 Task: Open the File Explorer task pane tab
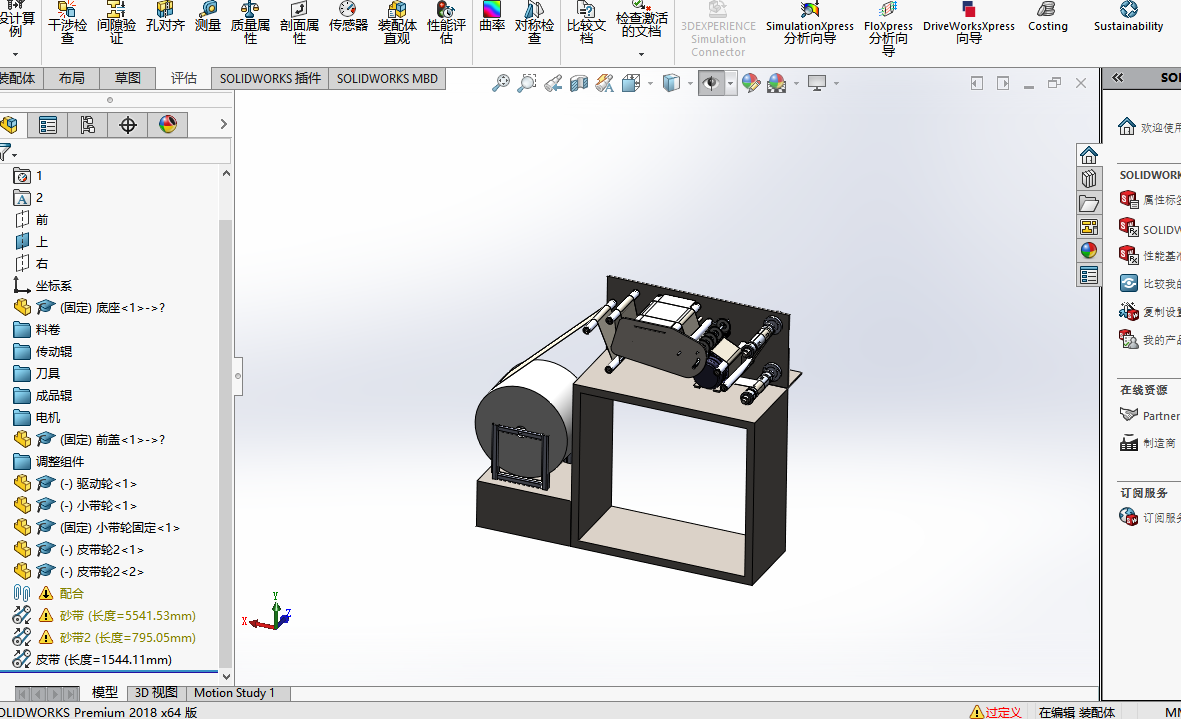click(1088, 203)
